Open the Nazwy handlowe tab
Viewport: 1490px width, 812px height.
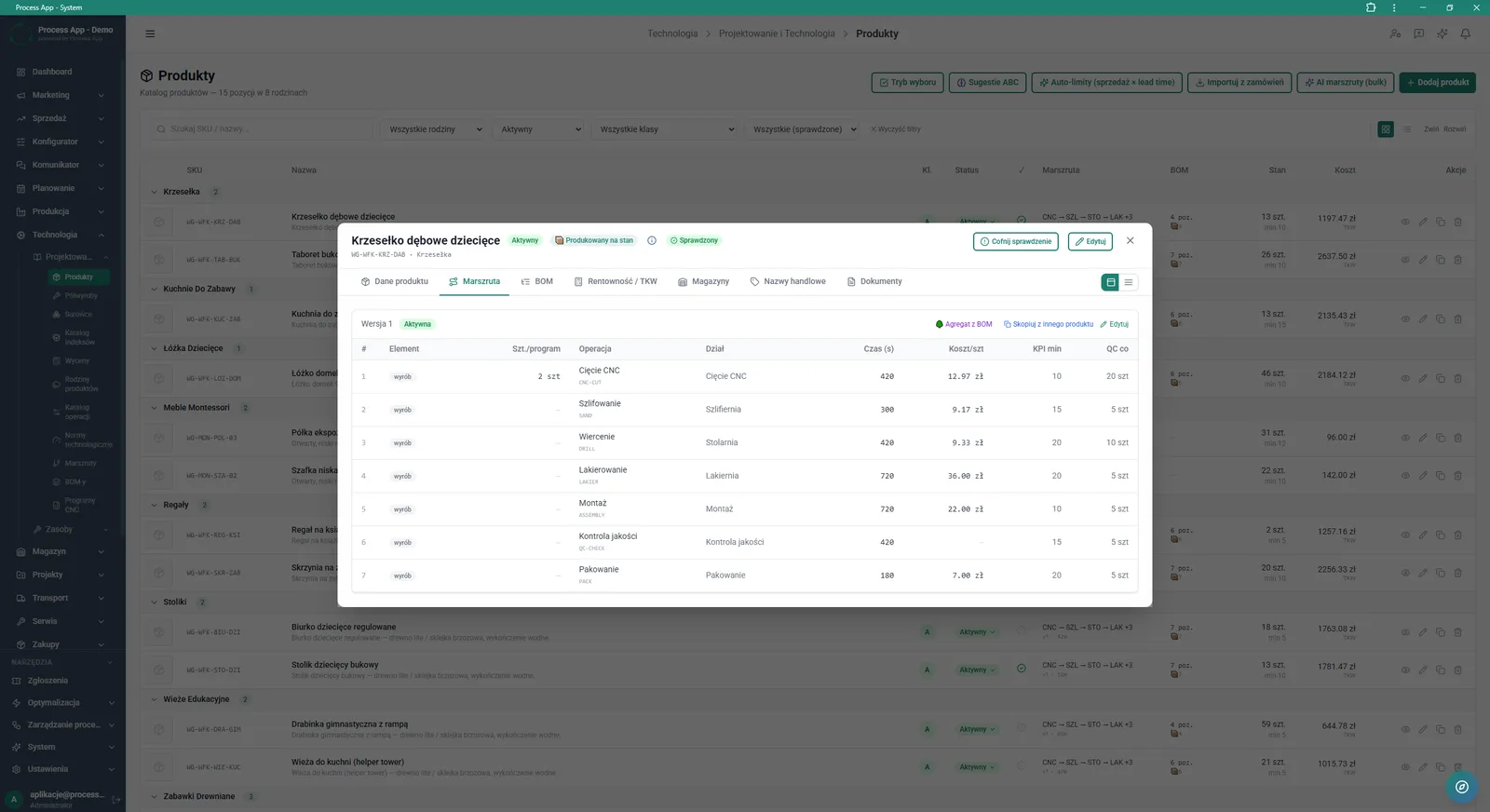788,281
